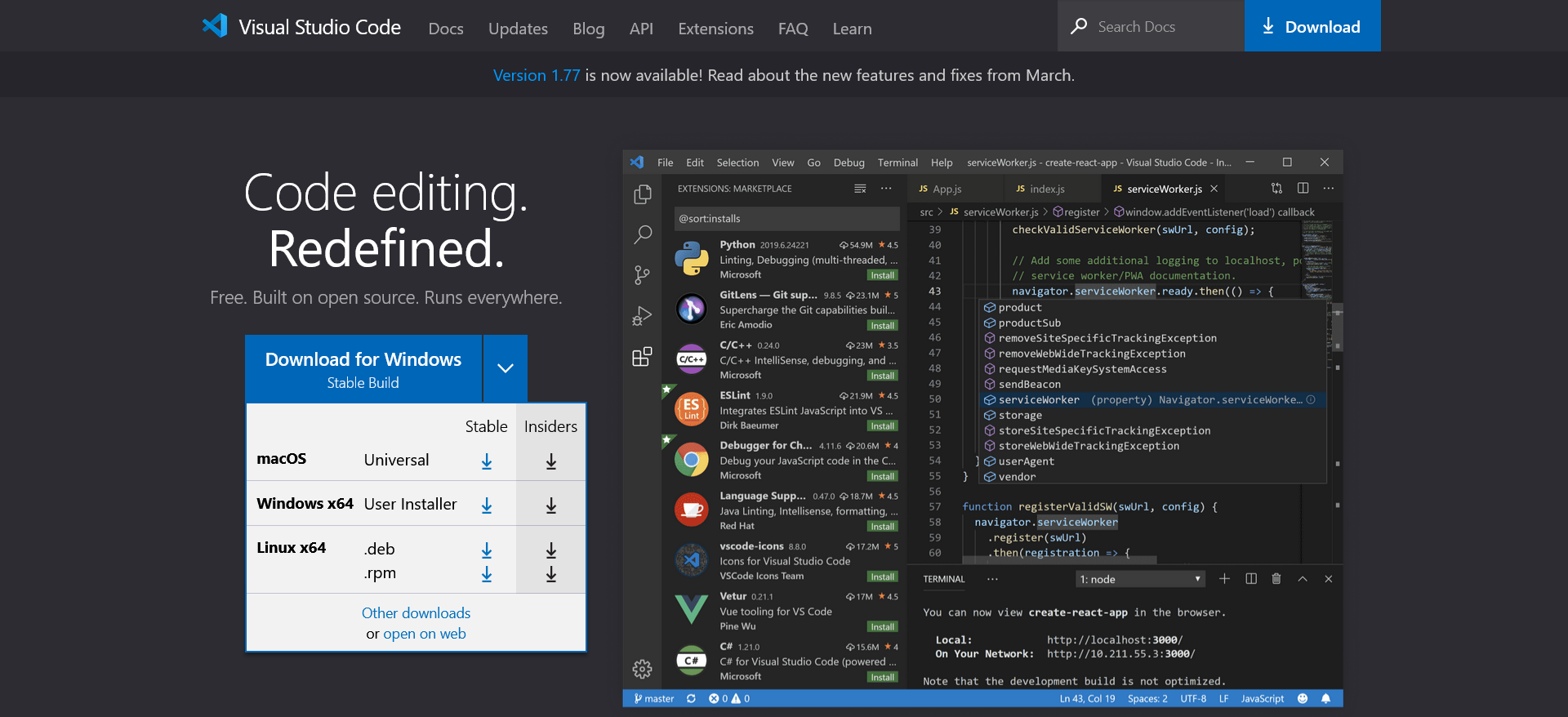Open Manage gear icon in activity bar
This screenshot has height=717, width=1568.
[643, 669]
